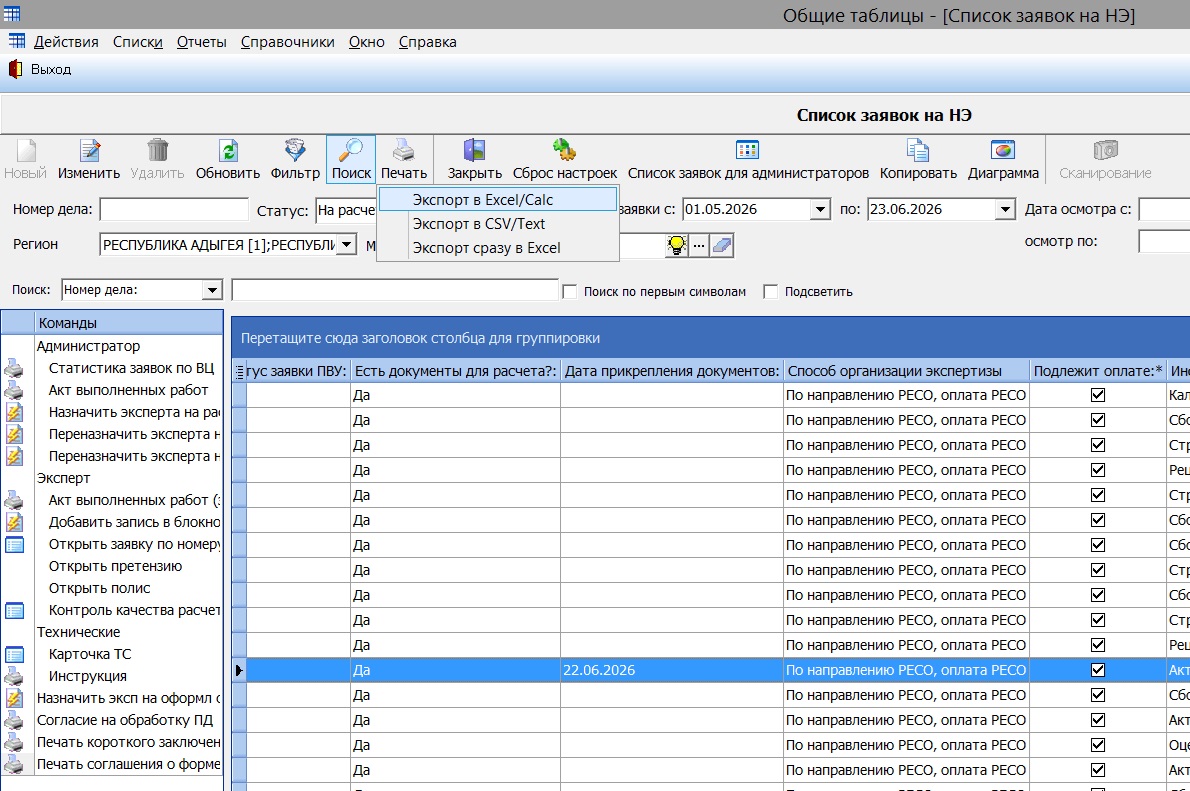Viewport: 1190px width, 791px height.
Task: Open the Списки menu
Action: point(138,42)
